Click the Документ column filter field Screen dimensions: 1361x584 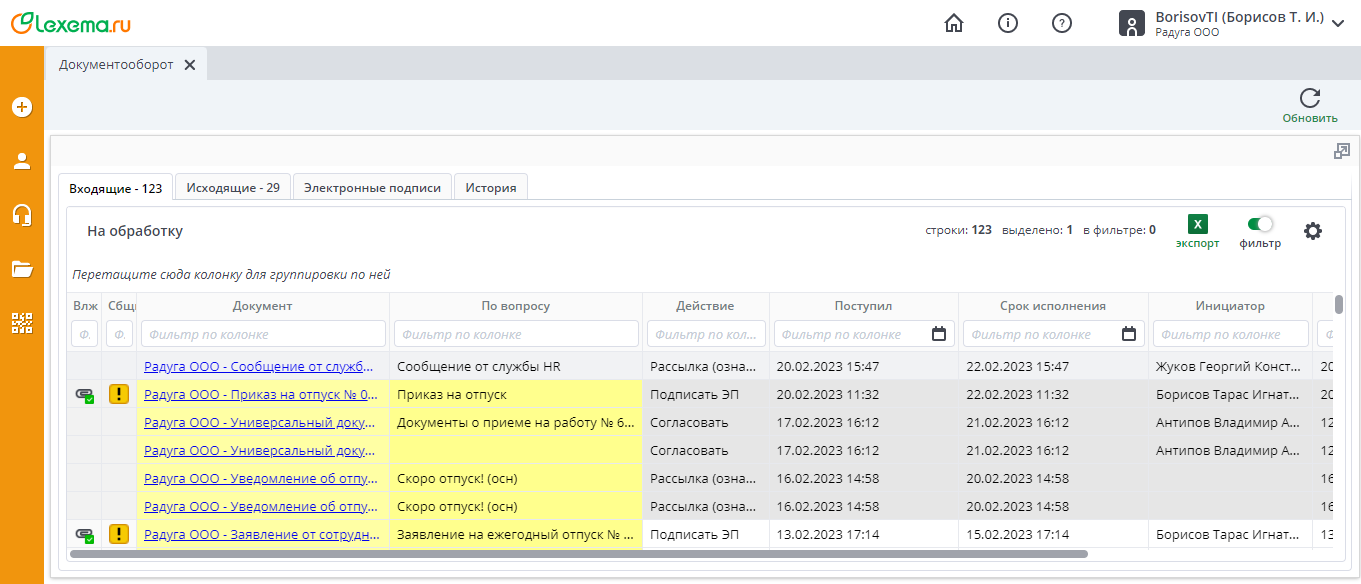pos(263,334)
